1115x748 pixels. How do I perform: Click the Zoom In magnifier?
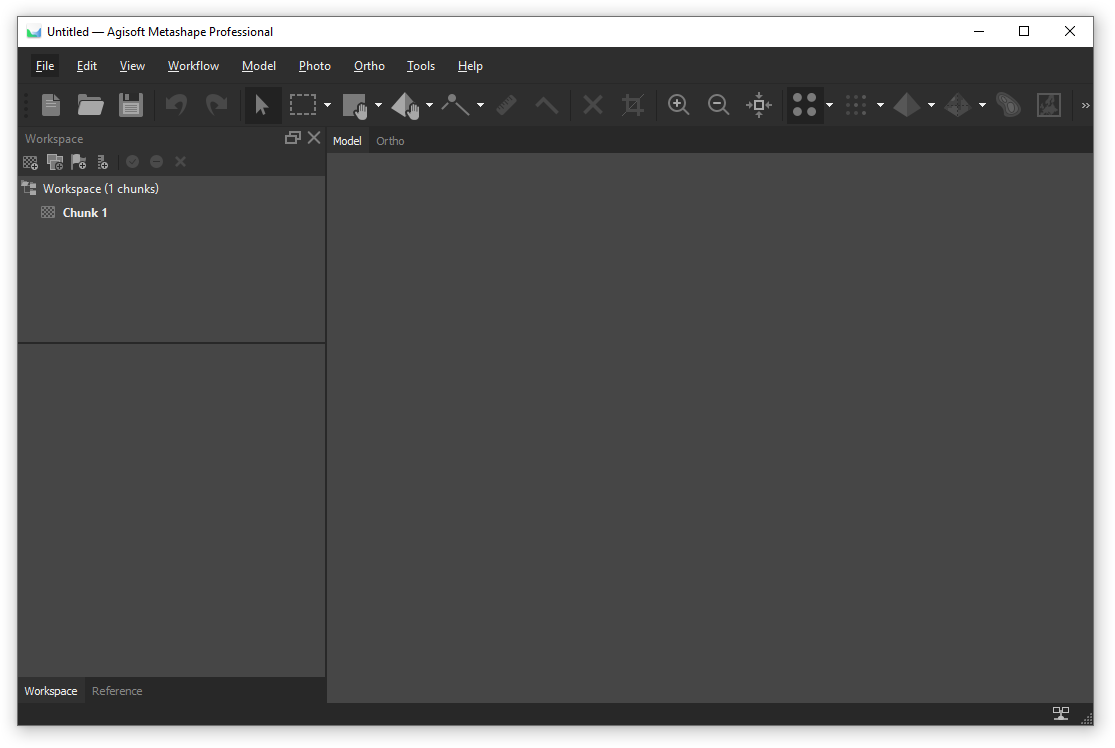[678, 105]
